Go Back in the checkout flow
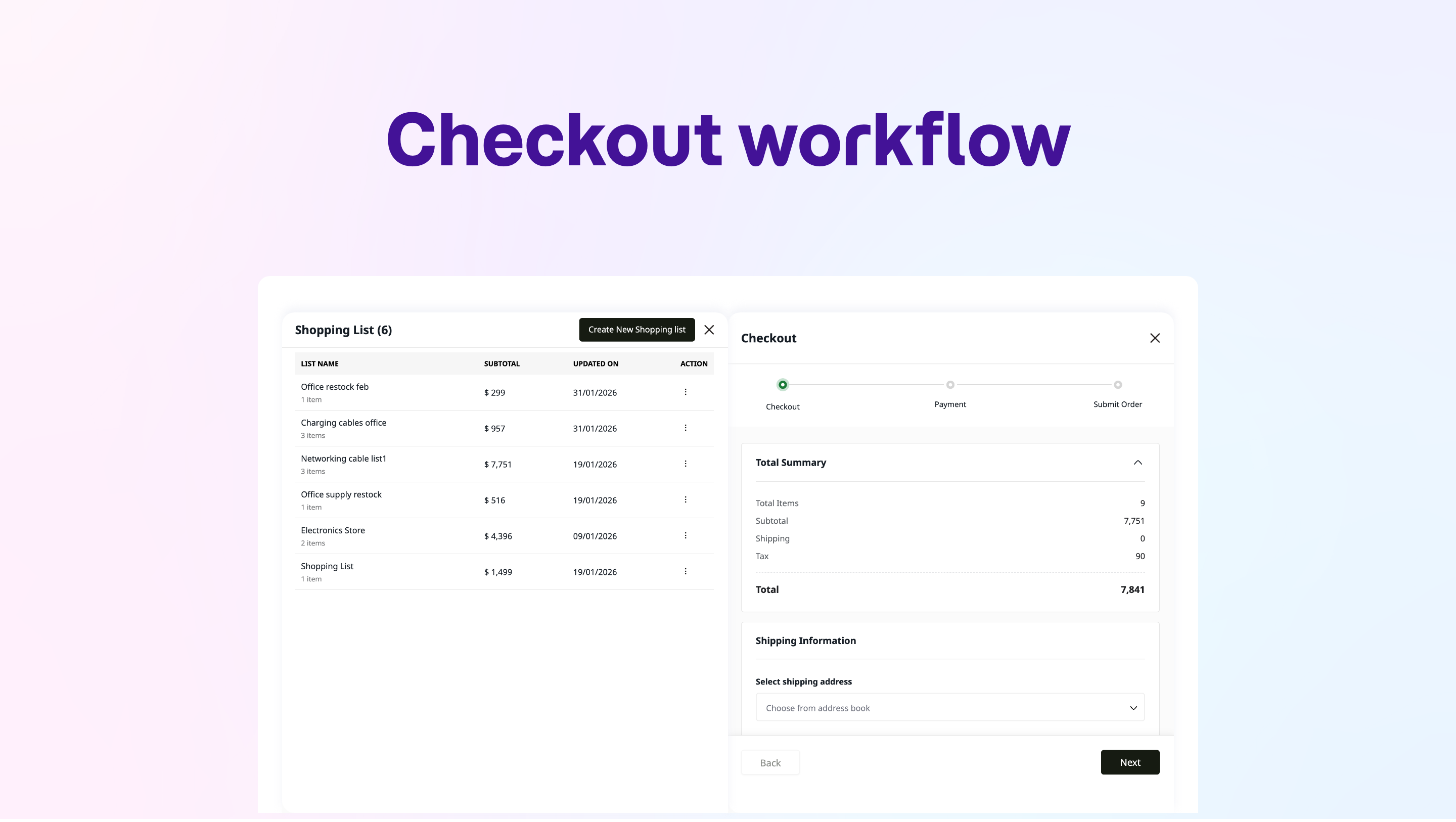 coord(770,762)
